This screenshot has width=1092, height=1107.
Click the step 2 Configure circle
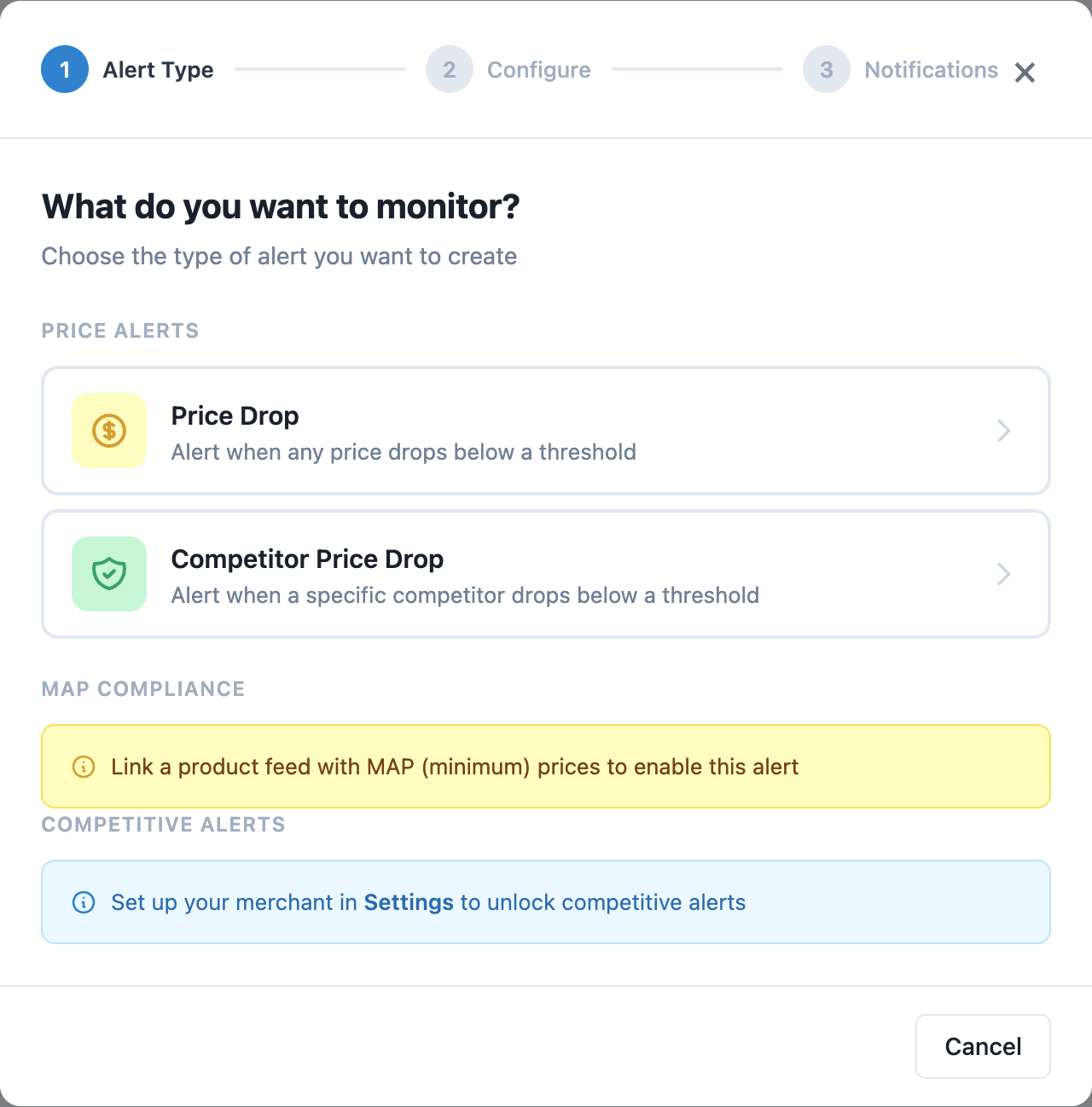pyautogui.click(x=449, y=69)
